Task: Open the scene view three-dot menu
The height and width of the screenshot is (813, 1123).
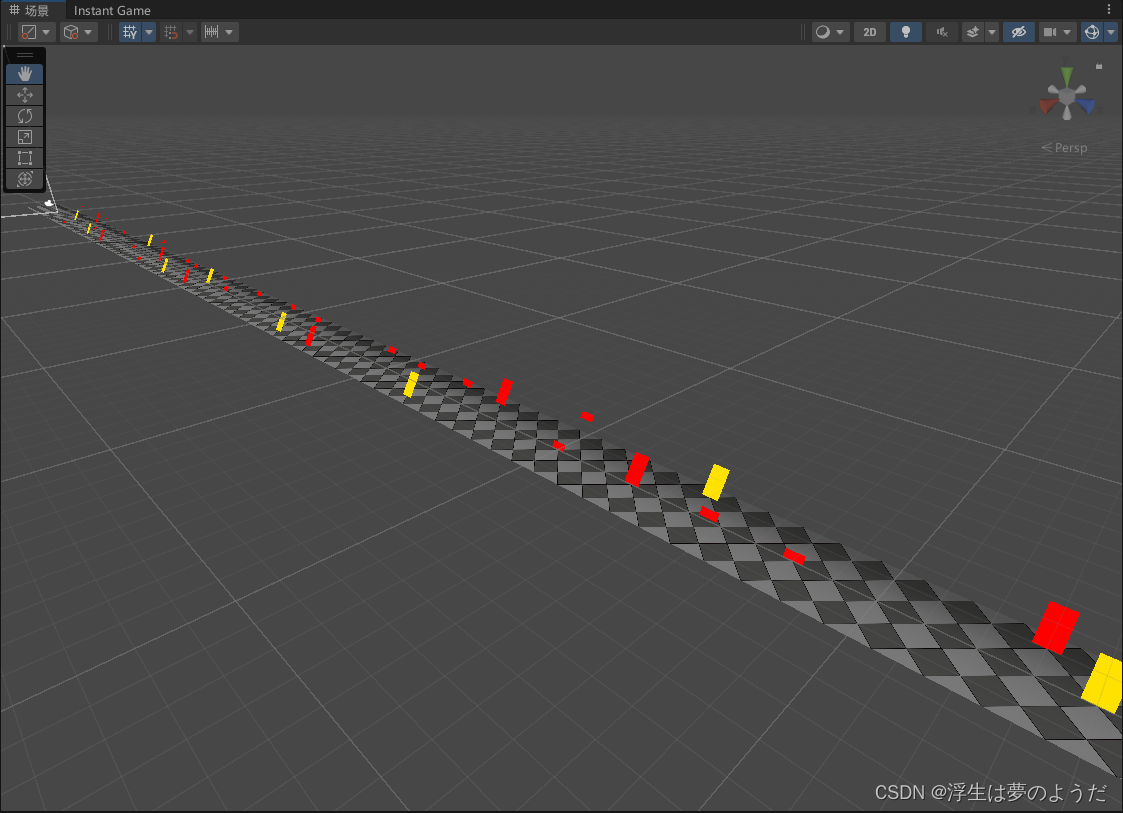Action: pos(1109,9)
